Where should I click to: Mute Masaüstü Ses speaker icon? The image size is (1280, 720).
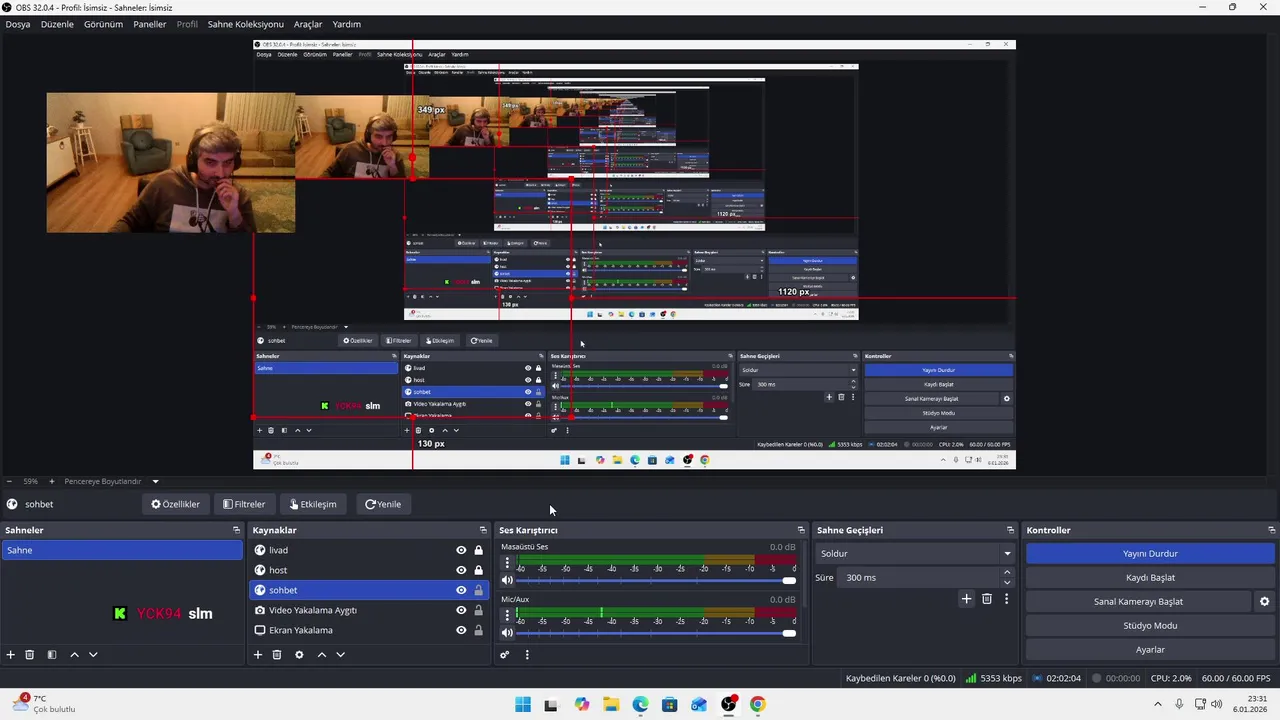[507, 580]
